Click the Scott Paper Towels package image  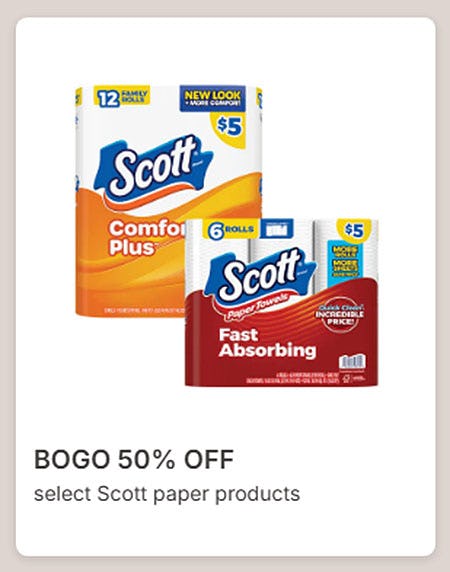point(282,302)
